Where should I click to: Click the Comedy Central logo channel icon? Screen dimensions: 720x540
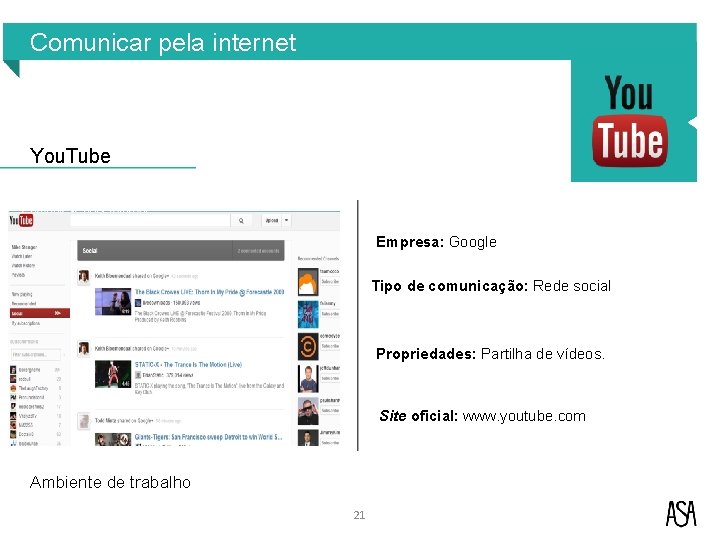pyautogui.click(x=308, y=347)
